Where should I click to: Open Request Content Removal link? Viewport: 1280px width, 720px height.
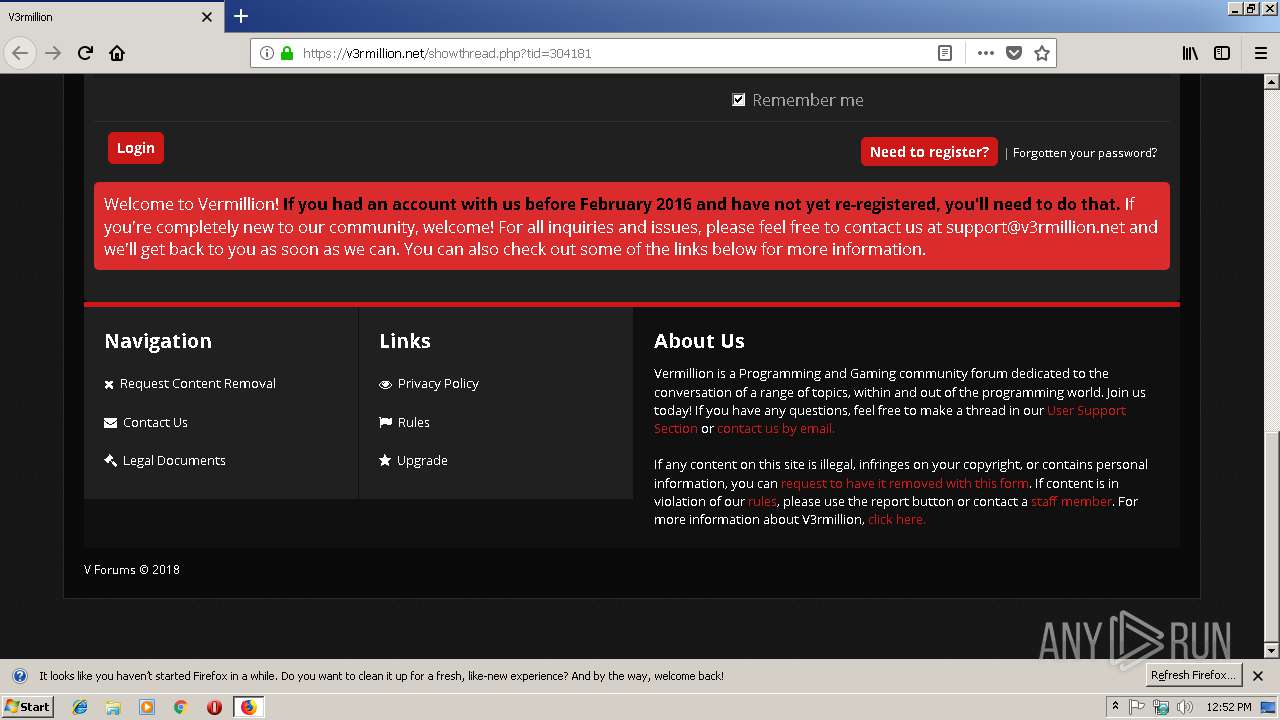[198, 384]
